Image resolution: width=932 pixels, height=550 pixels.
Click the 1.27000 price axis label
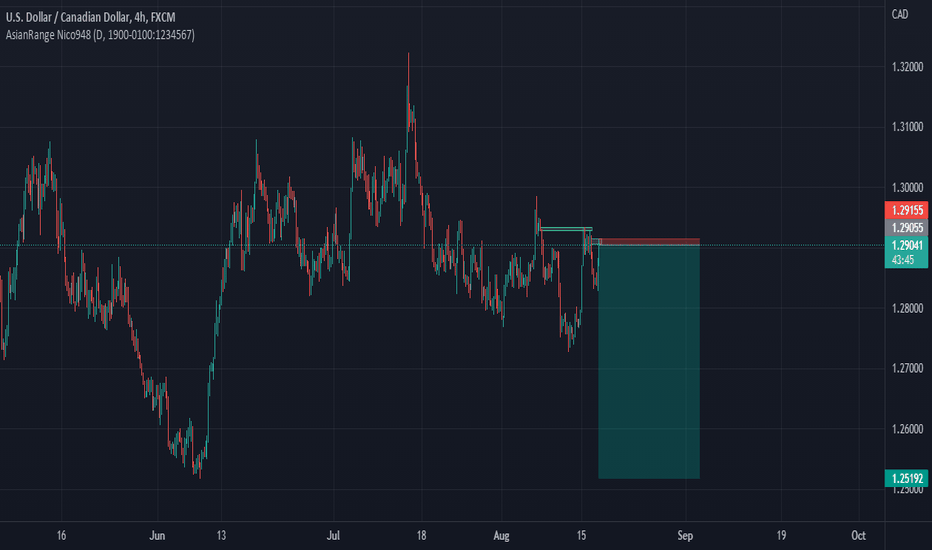coord(908,369)
